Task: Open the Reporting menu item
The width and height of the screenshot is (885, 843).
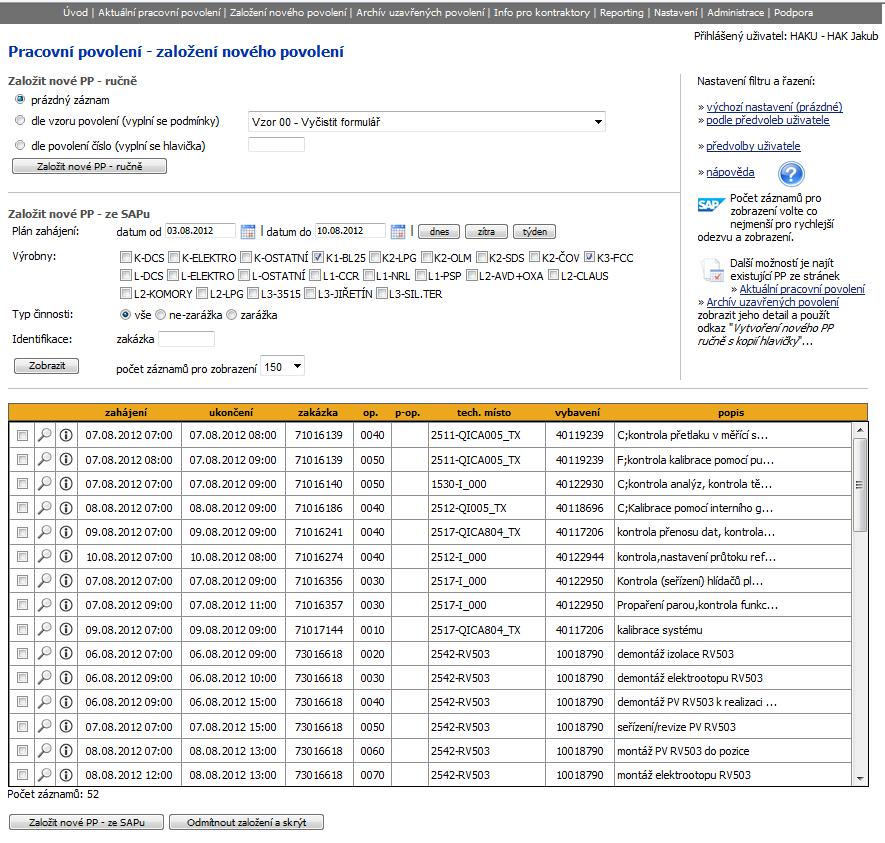Action: point(621,12)
